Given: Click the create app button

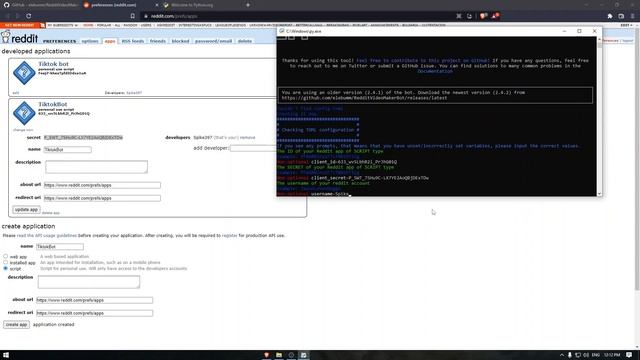Looking at the screenshot, I should tap(16, 324).
